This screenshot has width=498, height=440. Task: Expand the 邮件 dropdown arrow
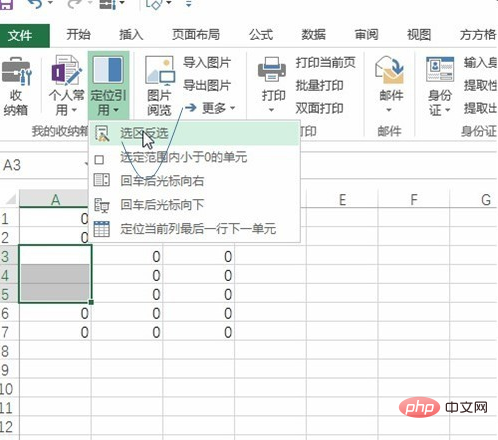click(x=389, y=110)
